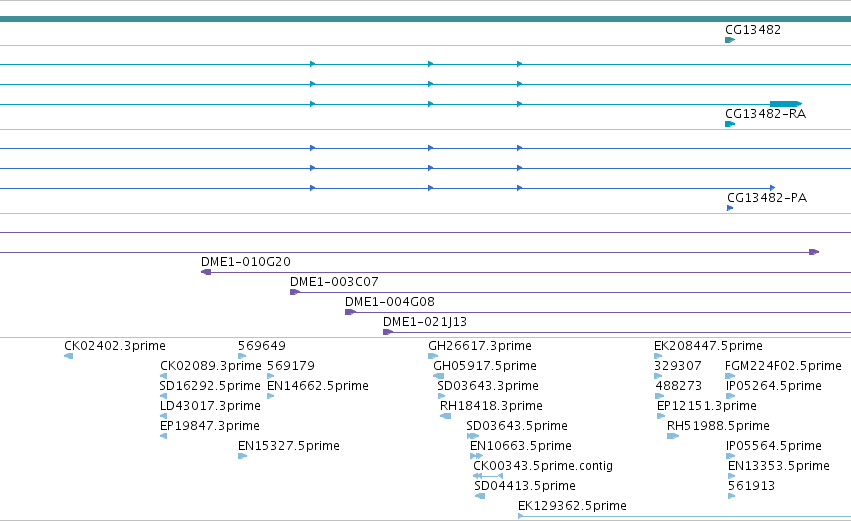Click the GH26617.3prime arrow glyph

tap(433, 357)
